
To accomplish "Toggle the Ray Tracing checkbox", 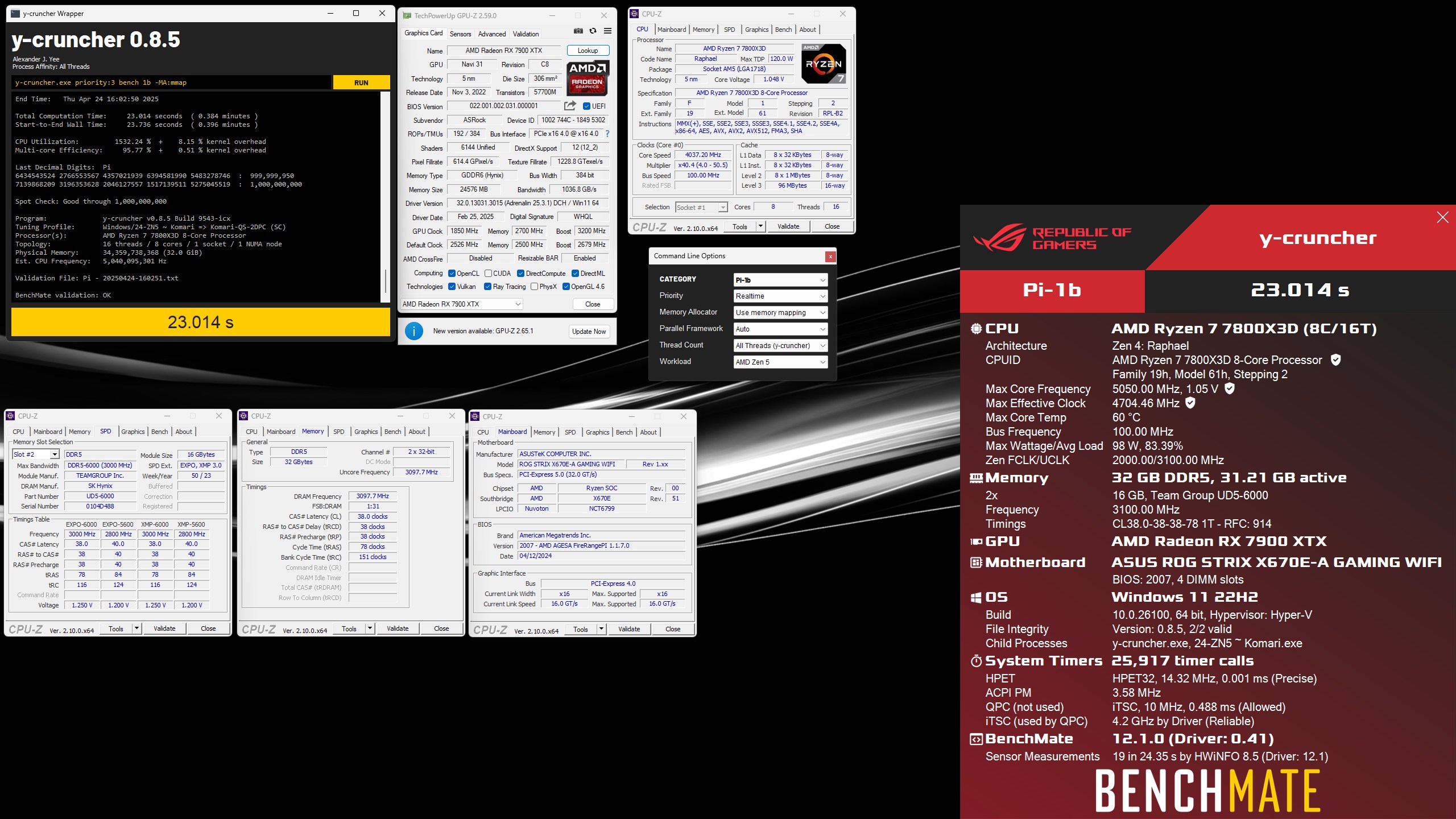I will 487,287.
